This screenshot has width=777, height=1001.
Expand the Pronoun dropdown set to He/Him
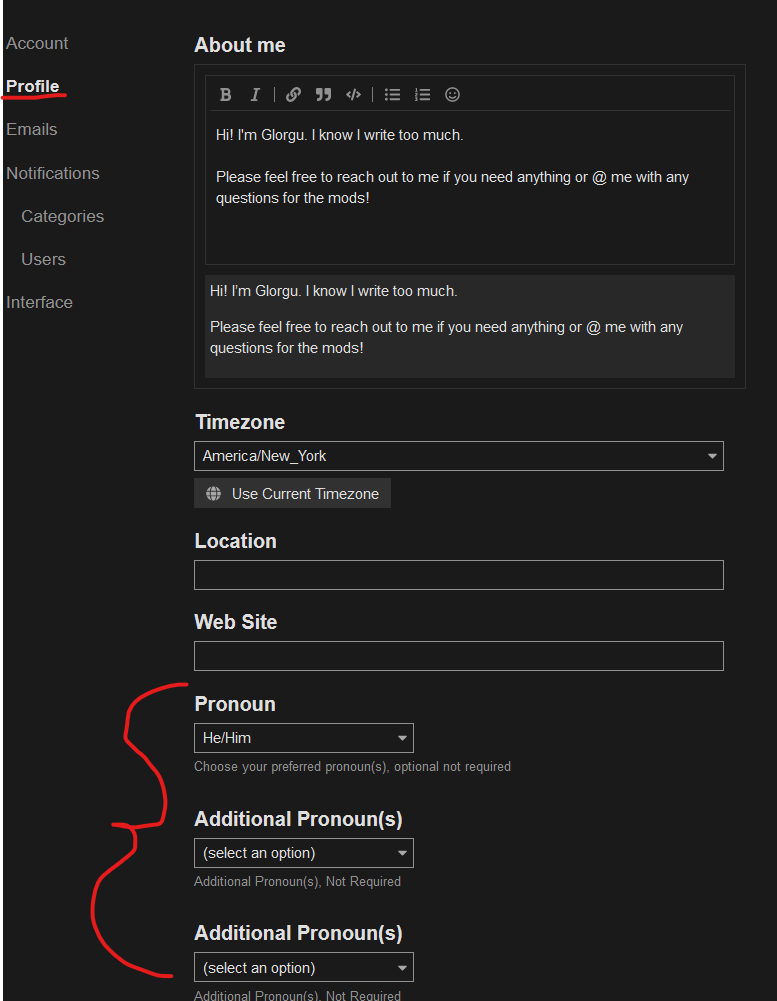[303, 738]
